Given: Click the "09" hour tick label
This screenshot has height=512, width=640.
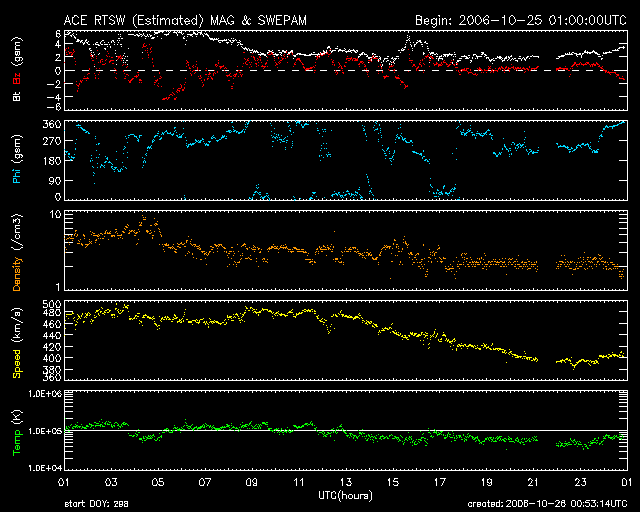Looking at the screenshot, I should 251,482.
